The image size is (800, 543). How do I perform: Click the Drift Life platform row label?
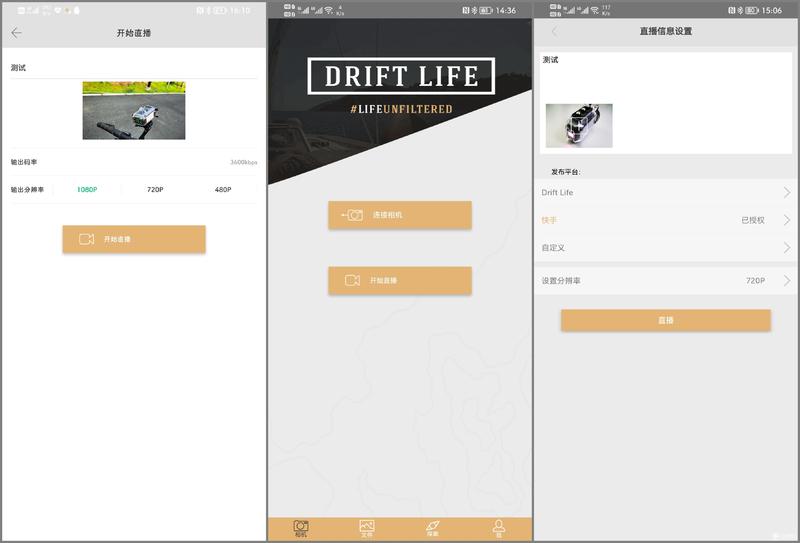[x=557, y=192]
